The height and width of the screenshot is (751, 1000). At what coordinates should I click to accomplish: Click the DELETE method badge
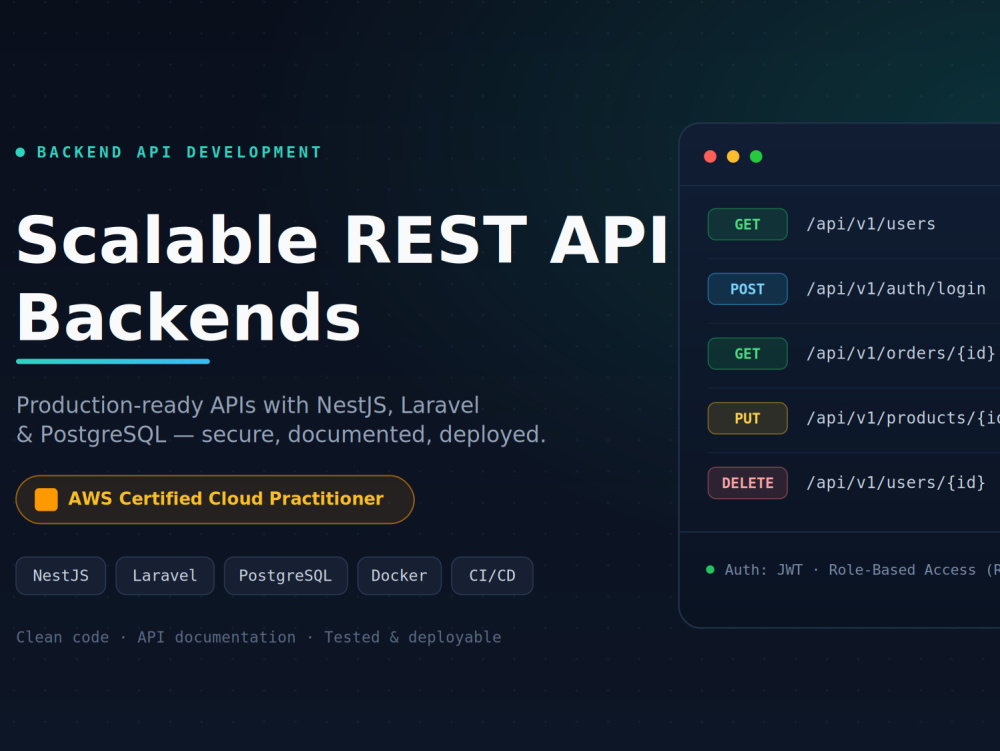[747, 483]
